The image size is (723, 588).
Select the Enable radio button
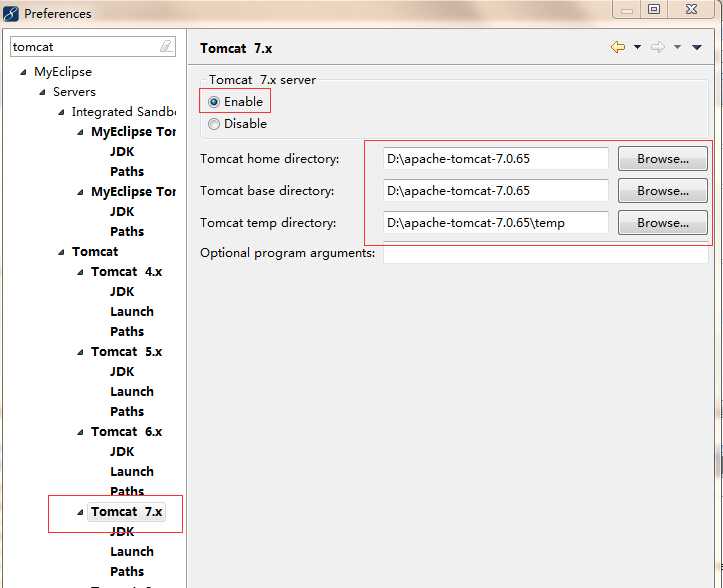pyautogui.click(x=213, y=102)
